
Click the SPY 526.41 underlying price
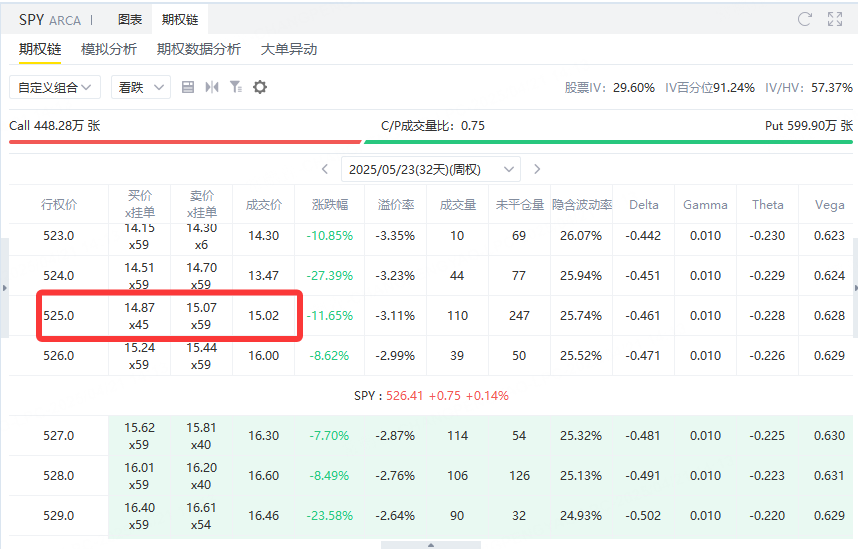pos(431,396)
